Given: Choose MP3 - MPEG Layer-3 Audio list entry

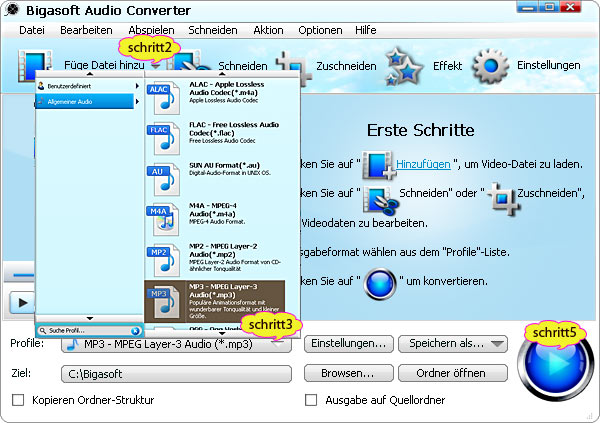Looking at the screenshot, I should (x=215, y=302).
